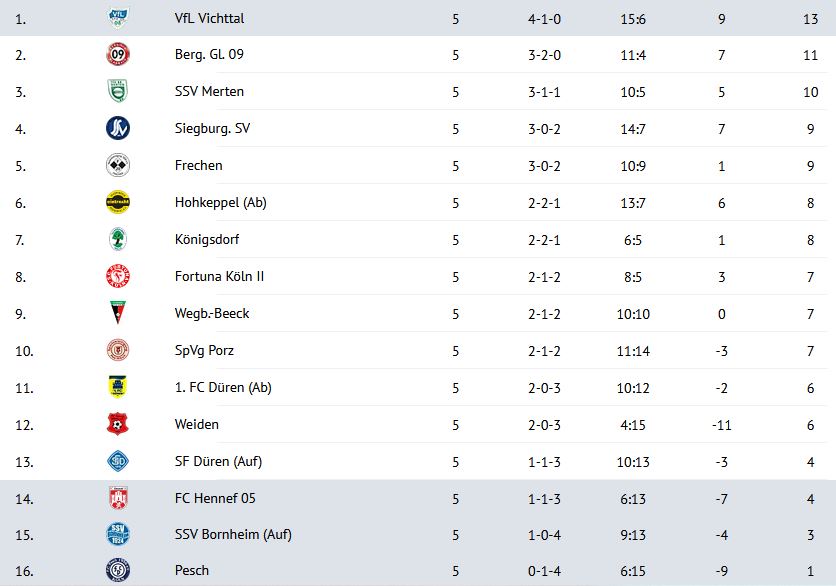
Task: Click the Königsdorf green tree crest
Action: pyautogui.click(x=118, y=239)
